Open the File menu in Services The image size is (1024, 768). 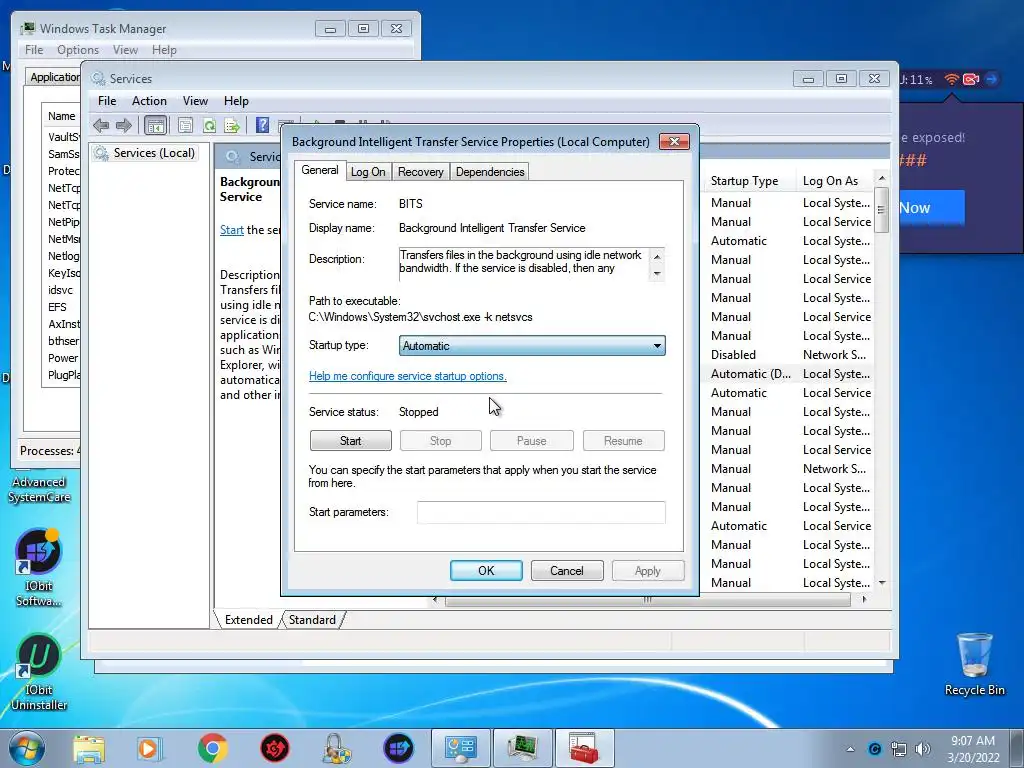pos(107,101)
